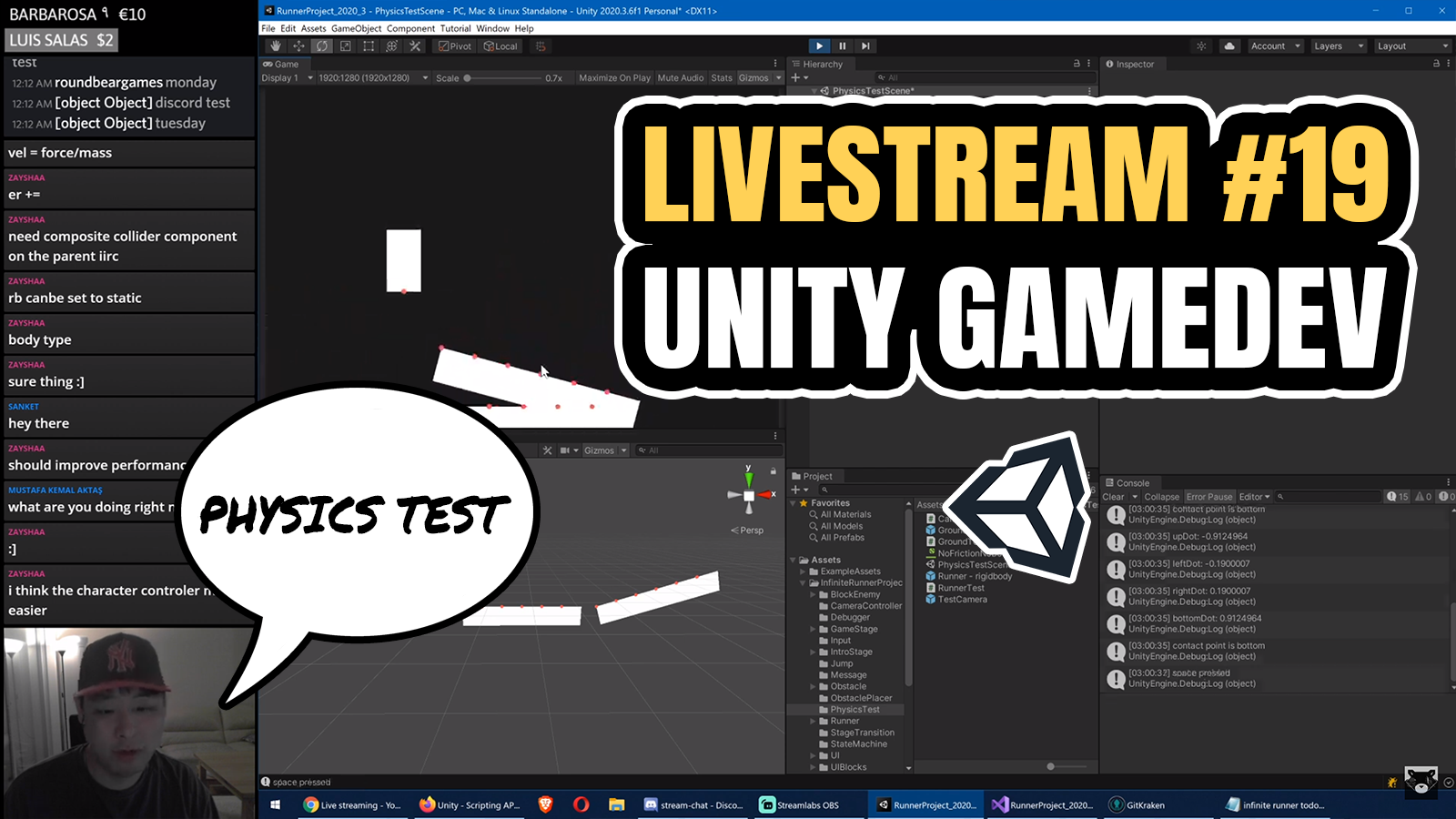This screenshot has width=1456, height=819.
Task: Toggle Stats overlay in Game view
Action: click(722, 78)
